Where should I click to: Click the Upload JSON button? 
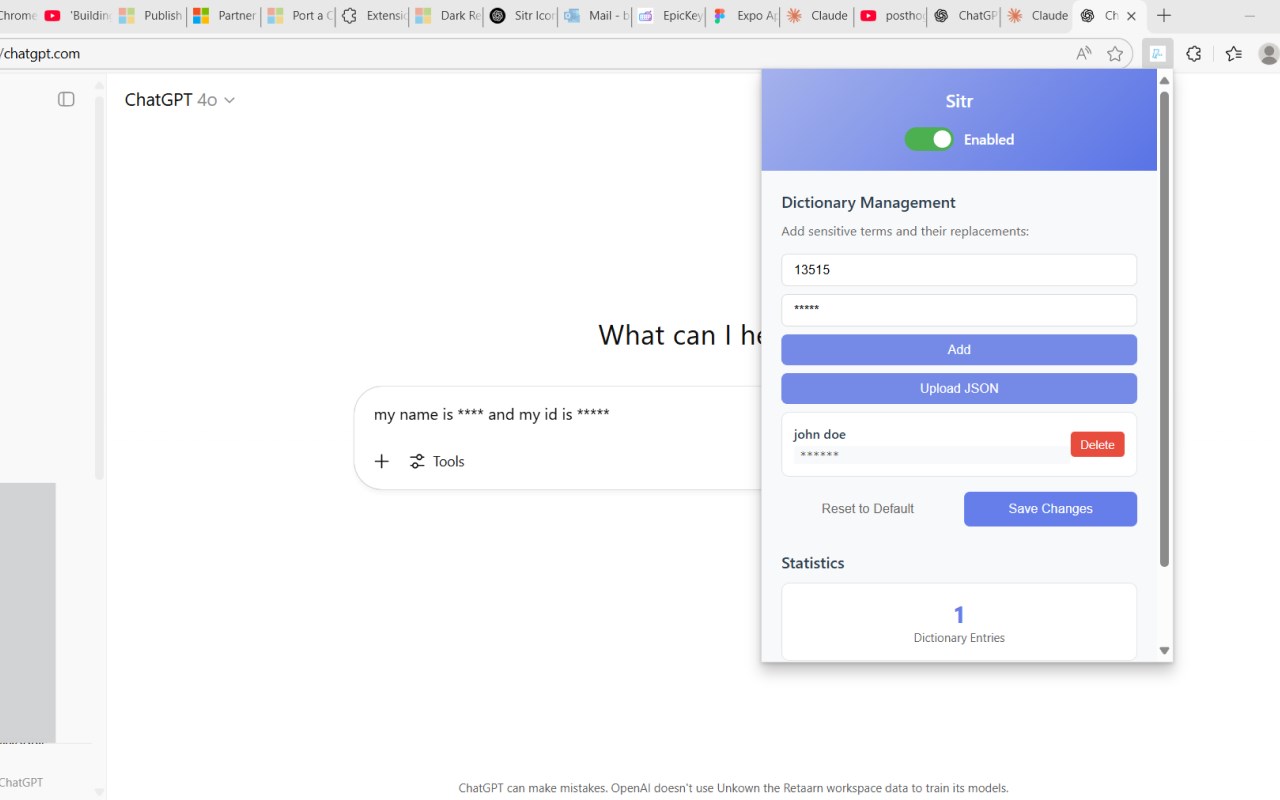click(959, 389)
